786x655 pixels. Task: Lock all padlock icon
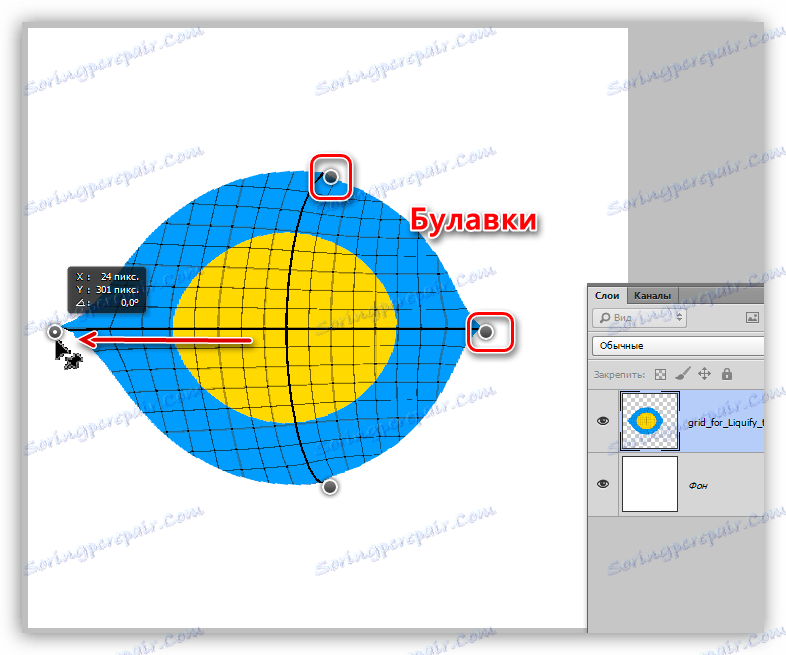(x=727, y=374)
